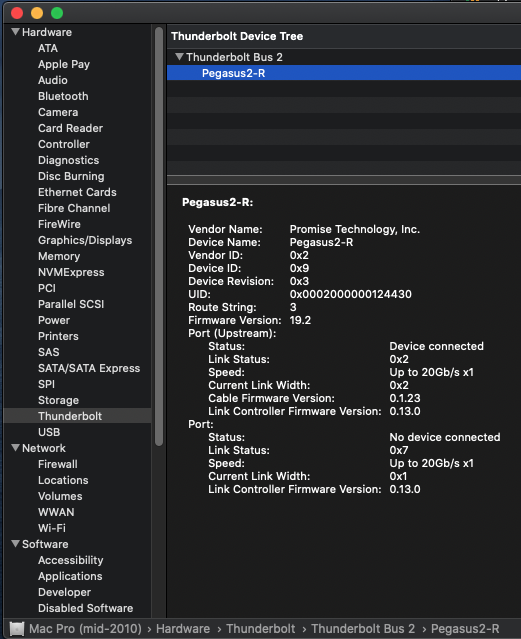
Task: Open the Controller entry
Action: pyautogui.click(x=64, y=144)
